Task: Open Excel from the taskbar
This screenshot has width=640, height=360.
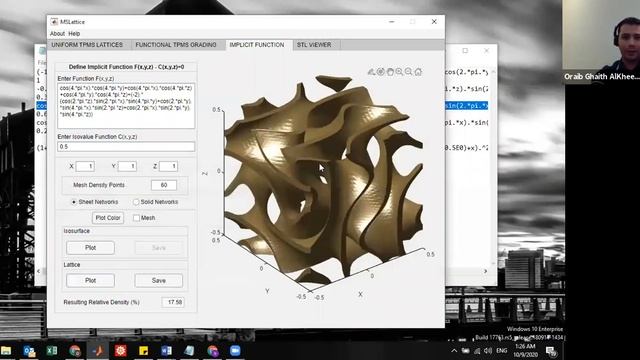Action: pos(52,351)
